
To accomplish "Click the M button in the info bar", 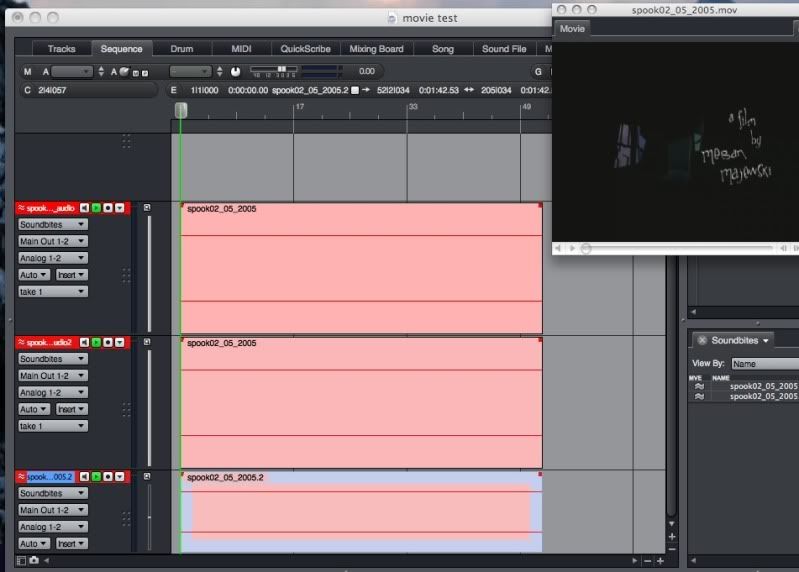I will (28, 72).
